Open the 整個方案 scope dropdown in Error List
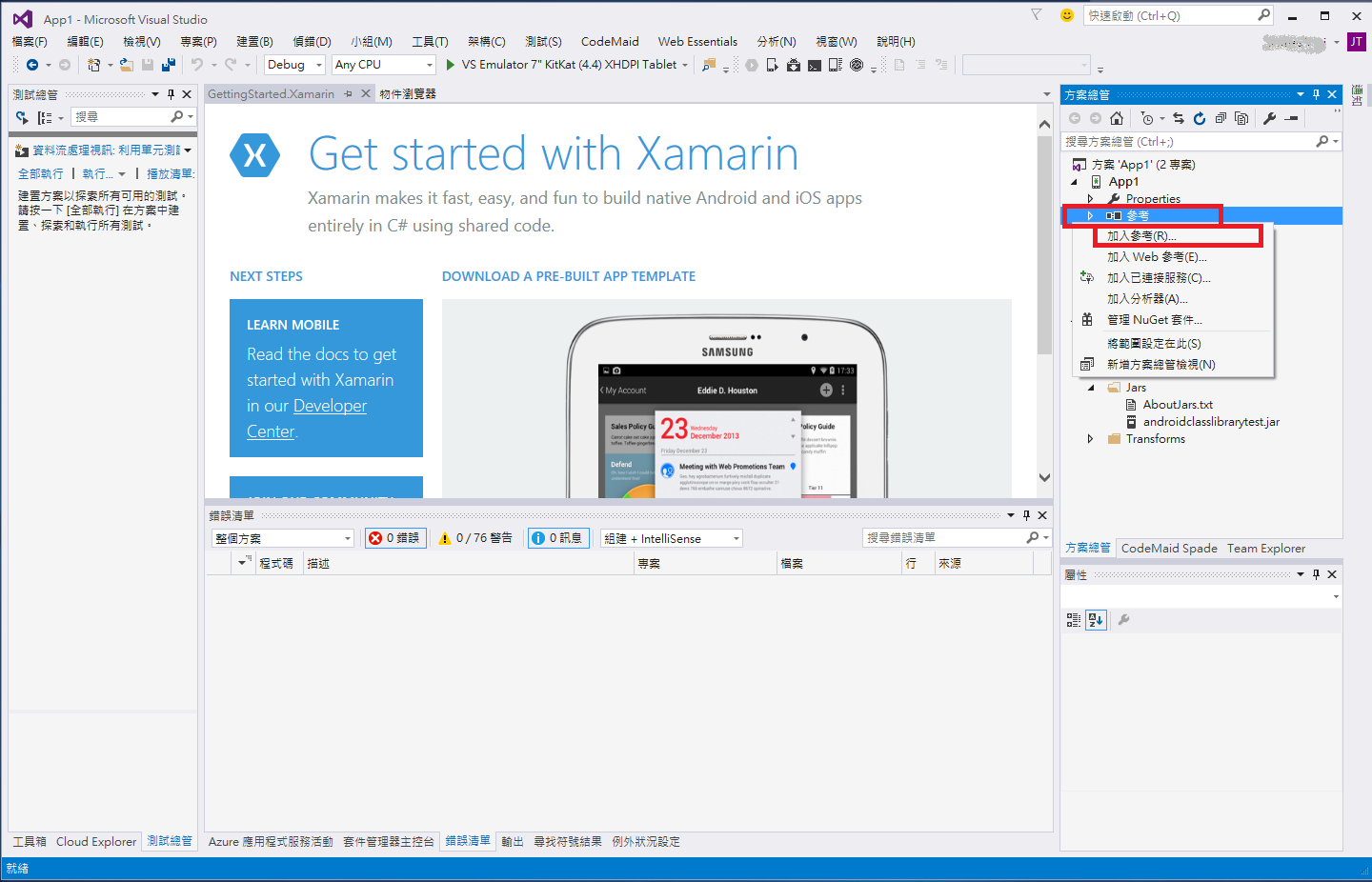Screen dimensions: 1372x882 (x=282, y=538)
